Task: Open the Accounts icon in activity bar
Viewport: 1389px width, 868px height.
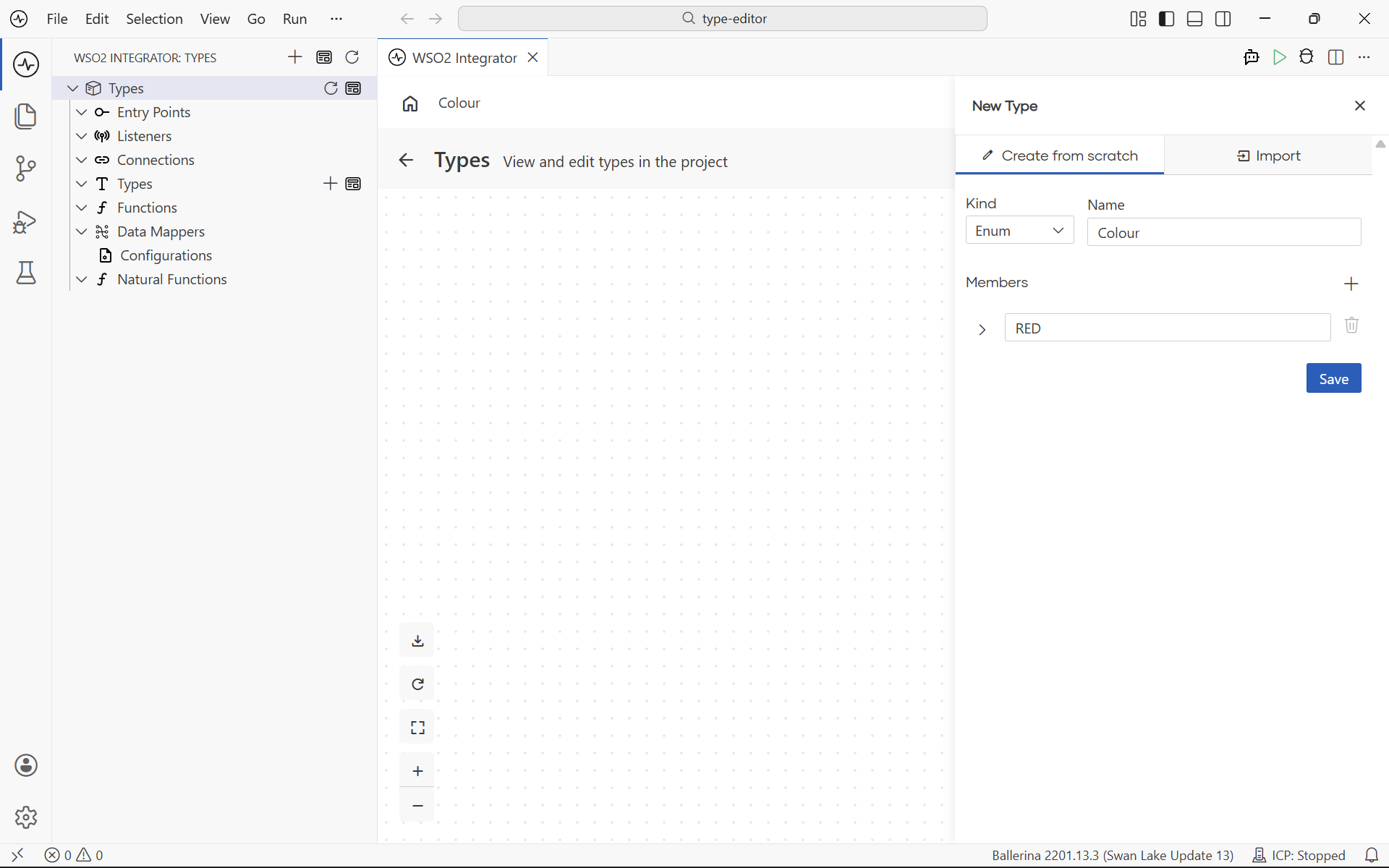Action: pyautogui.click(x=26, y=765)
